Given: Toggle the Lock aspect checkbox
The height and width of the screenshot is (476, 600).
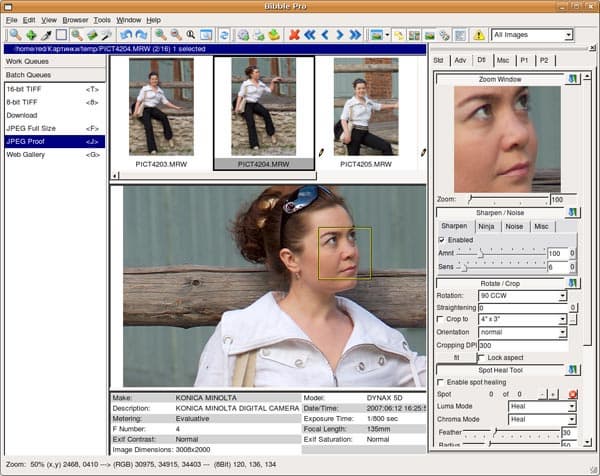Looking at the screenshot, I should (x=481, y=357).
